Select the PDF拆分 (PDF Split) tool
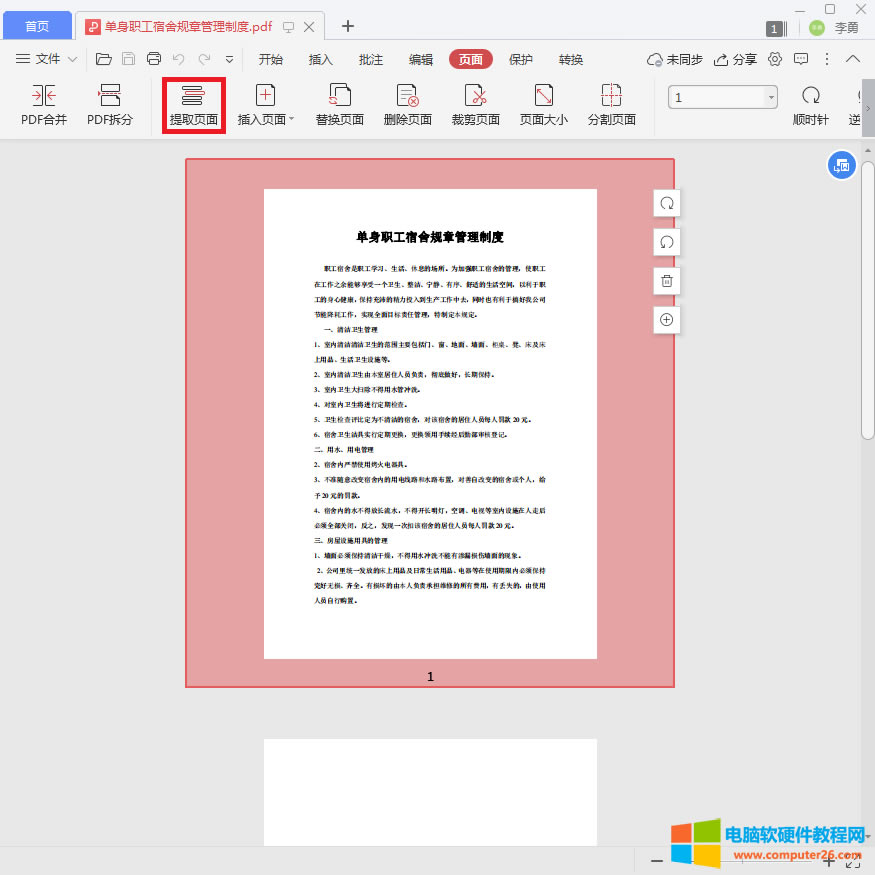The image size is (875, 875). [110, 103]
